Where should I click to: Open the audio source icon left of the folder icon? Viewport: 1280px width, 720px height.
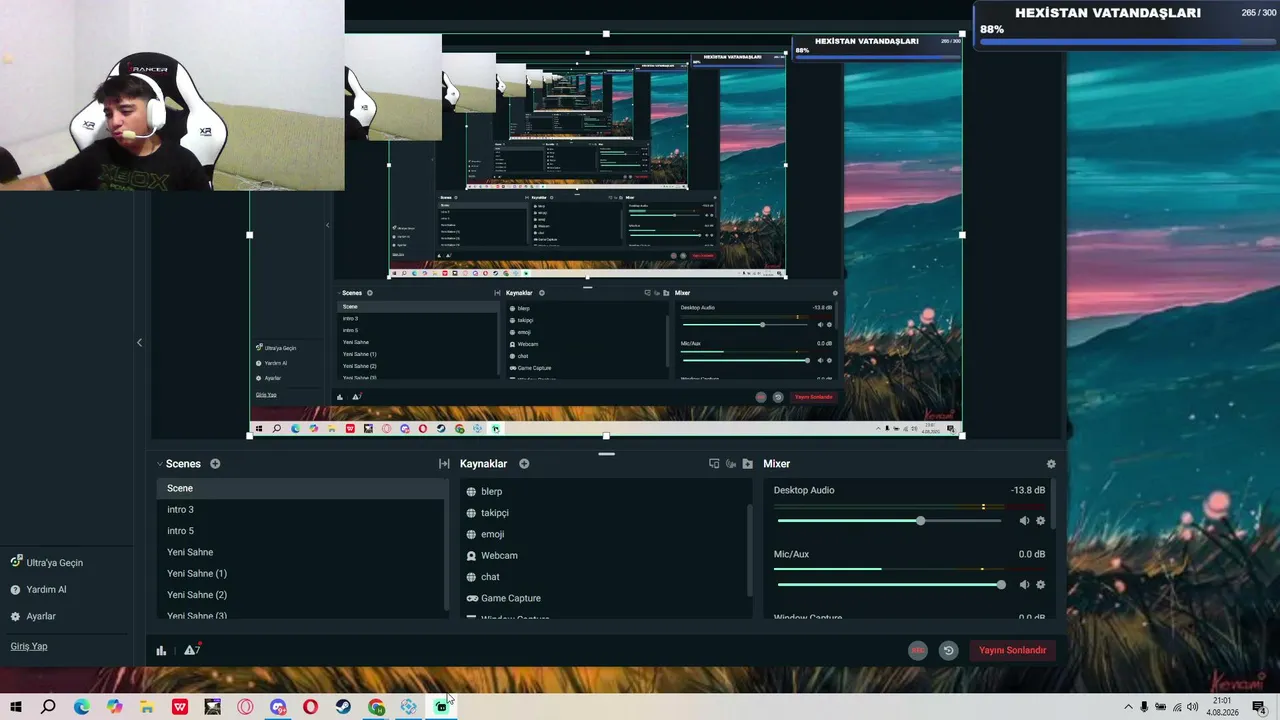pyautogui.click(x=731, y=464)
